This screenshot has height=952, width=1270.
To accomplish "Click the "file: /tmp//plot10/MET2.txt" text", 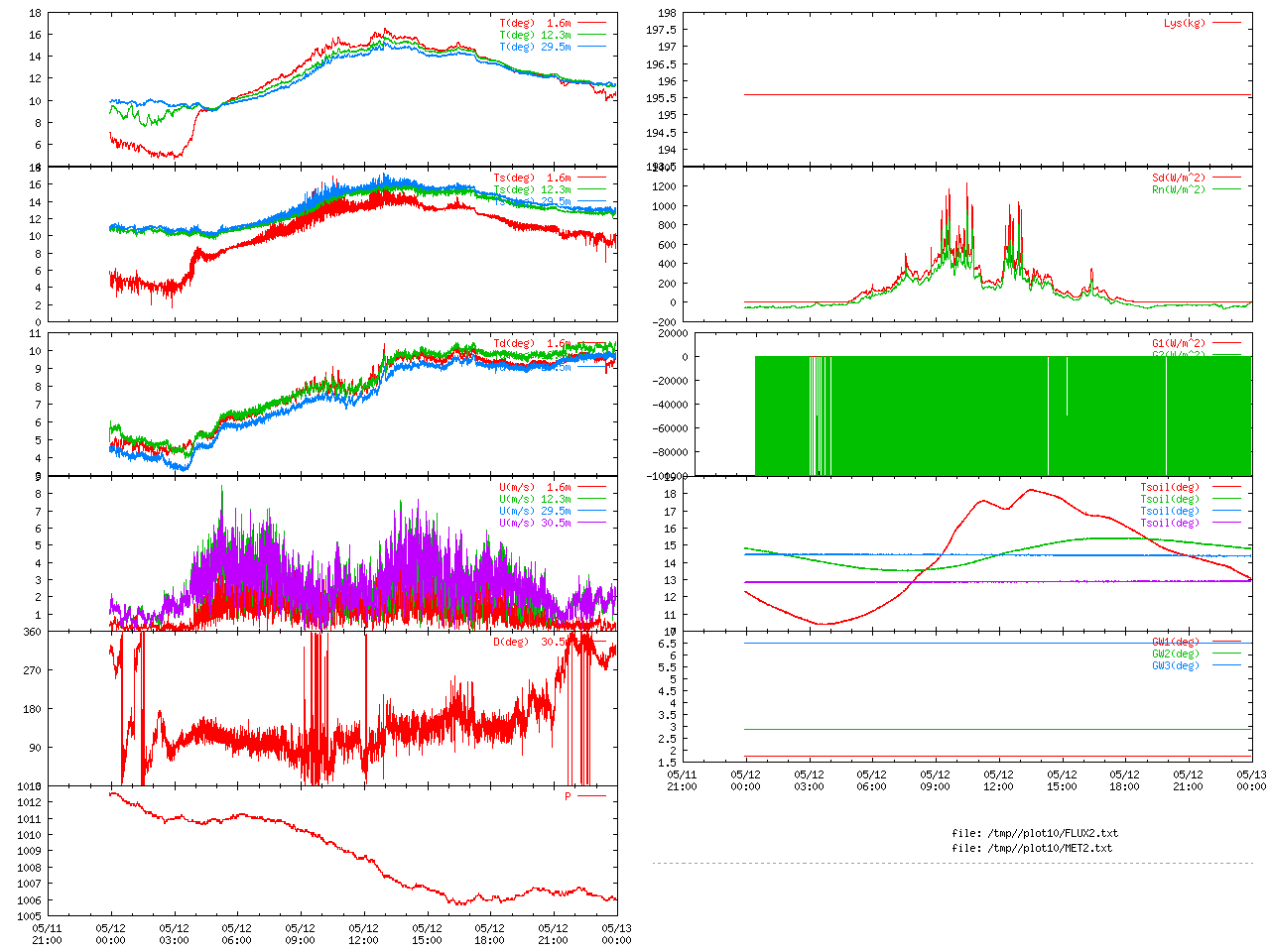I will point(1032,848).
